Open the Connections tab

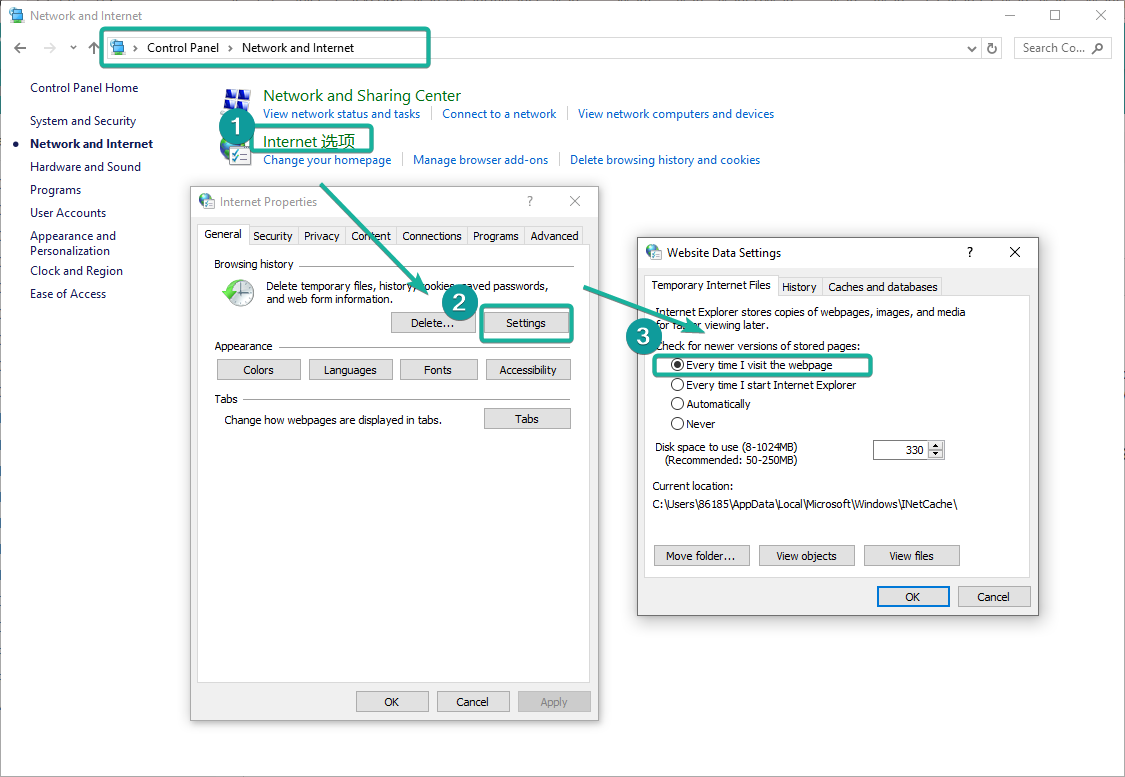(432, 236)
